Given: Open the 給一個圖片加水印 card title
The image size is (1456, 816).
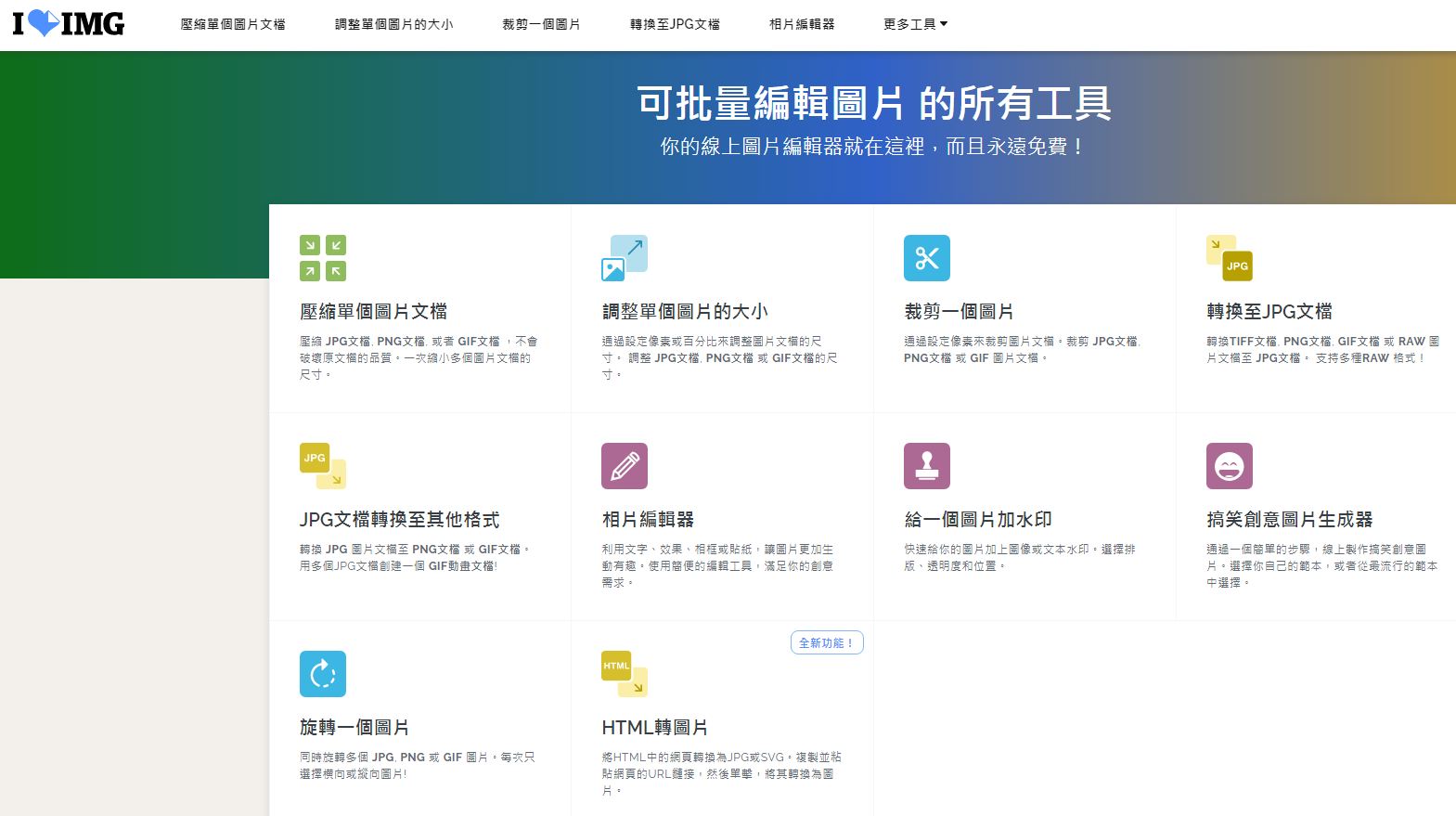Looking at the screenshot, I should pyautogui.click(x=978, y=519).
